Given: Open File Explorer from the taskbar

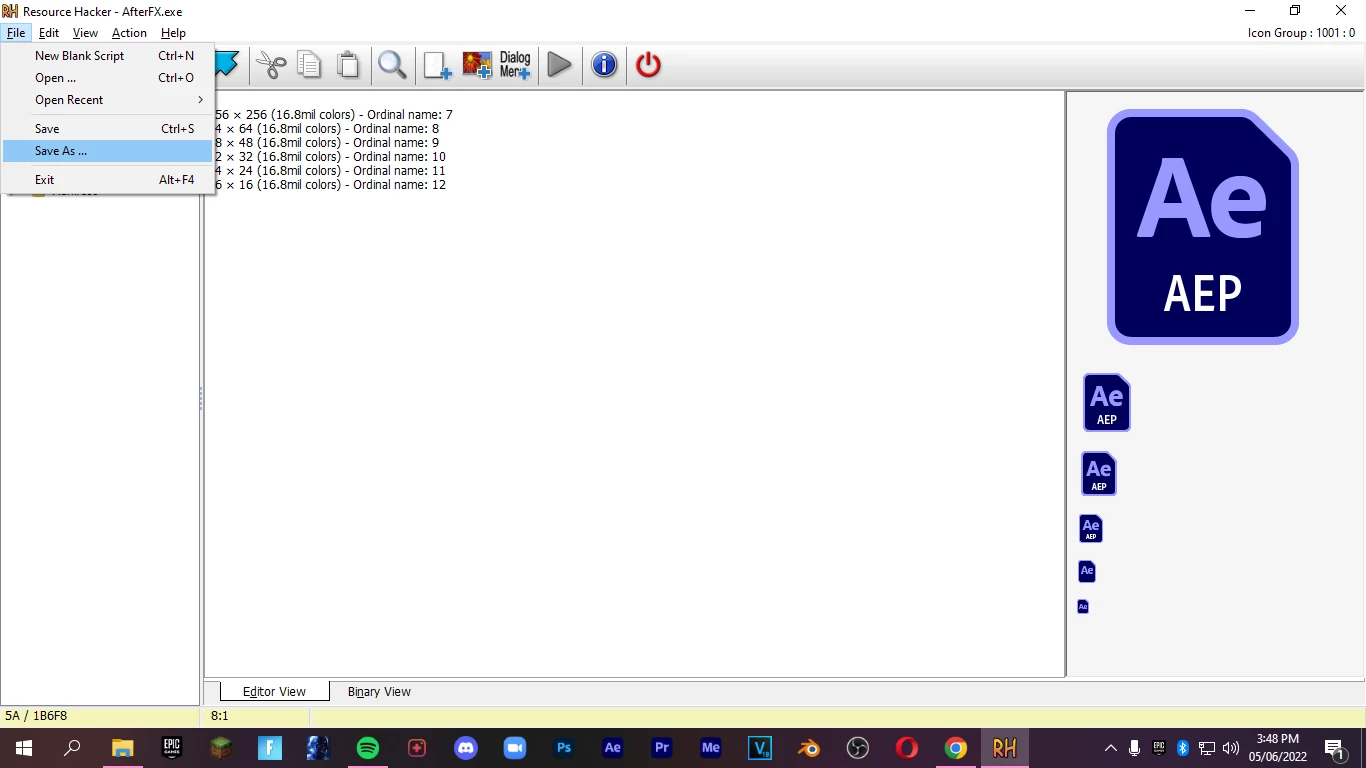Looking at the screenshot, I should [x=122, y=748].
